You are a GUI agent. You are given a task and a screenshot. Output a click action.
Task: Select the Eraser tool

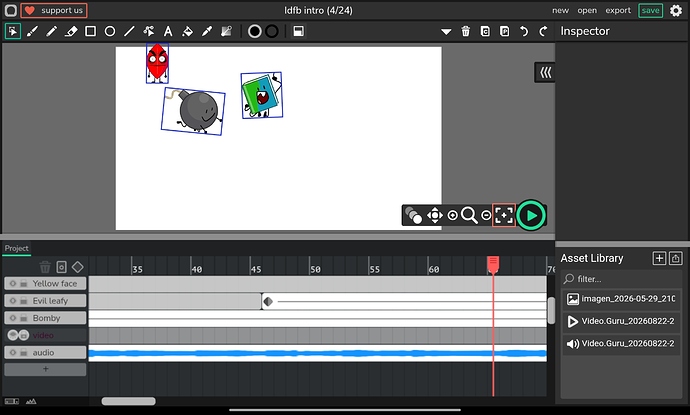coord(71,31)
